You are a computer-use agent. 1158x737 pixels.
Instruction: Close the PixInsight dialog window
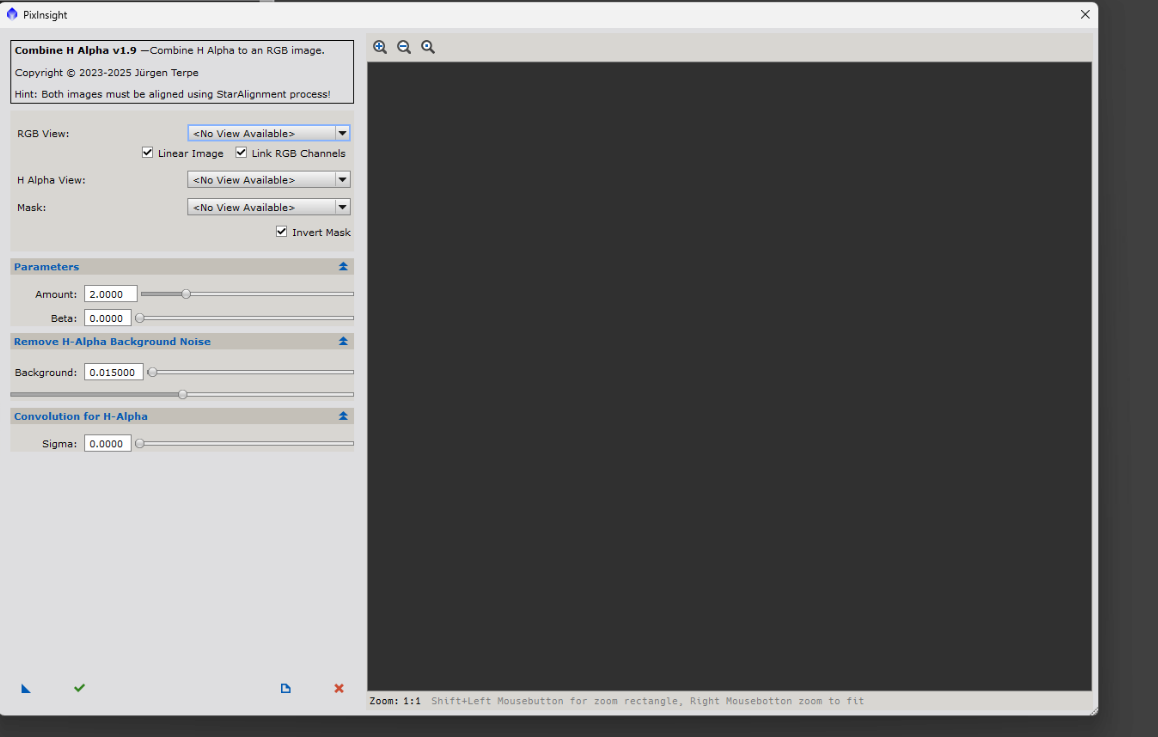coord(1085,14)
